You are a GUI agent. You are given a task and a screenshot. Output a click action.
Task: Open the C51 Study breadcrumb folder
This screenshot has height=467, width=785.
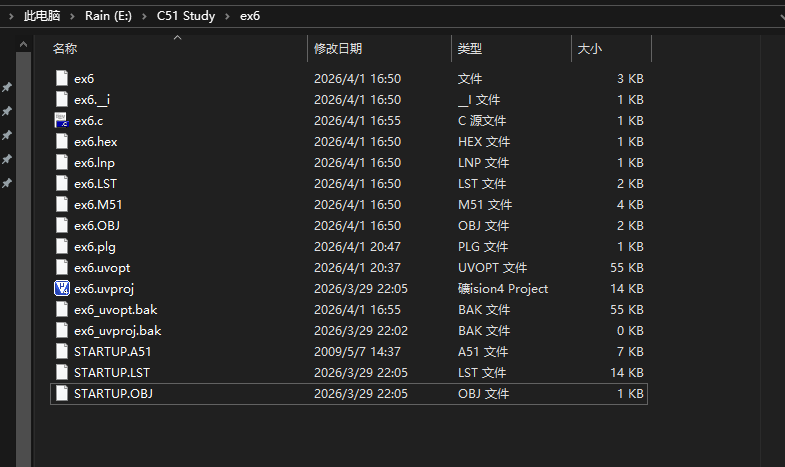[186, 16]
